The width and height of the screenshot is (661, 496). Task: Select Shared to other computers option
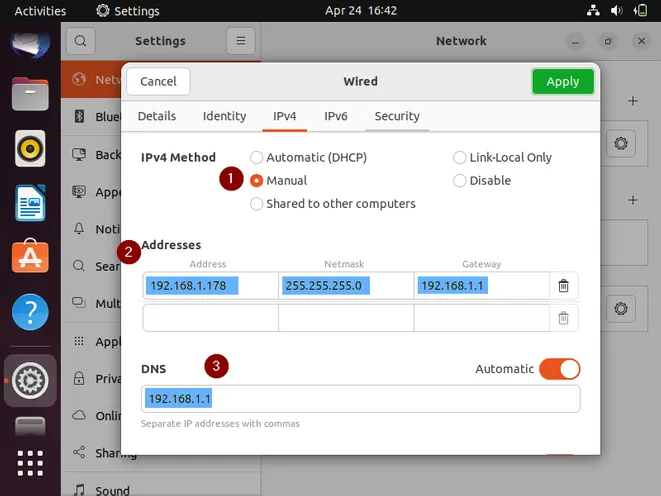point(257,203)
